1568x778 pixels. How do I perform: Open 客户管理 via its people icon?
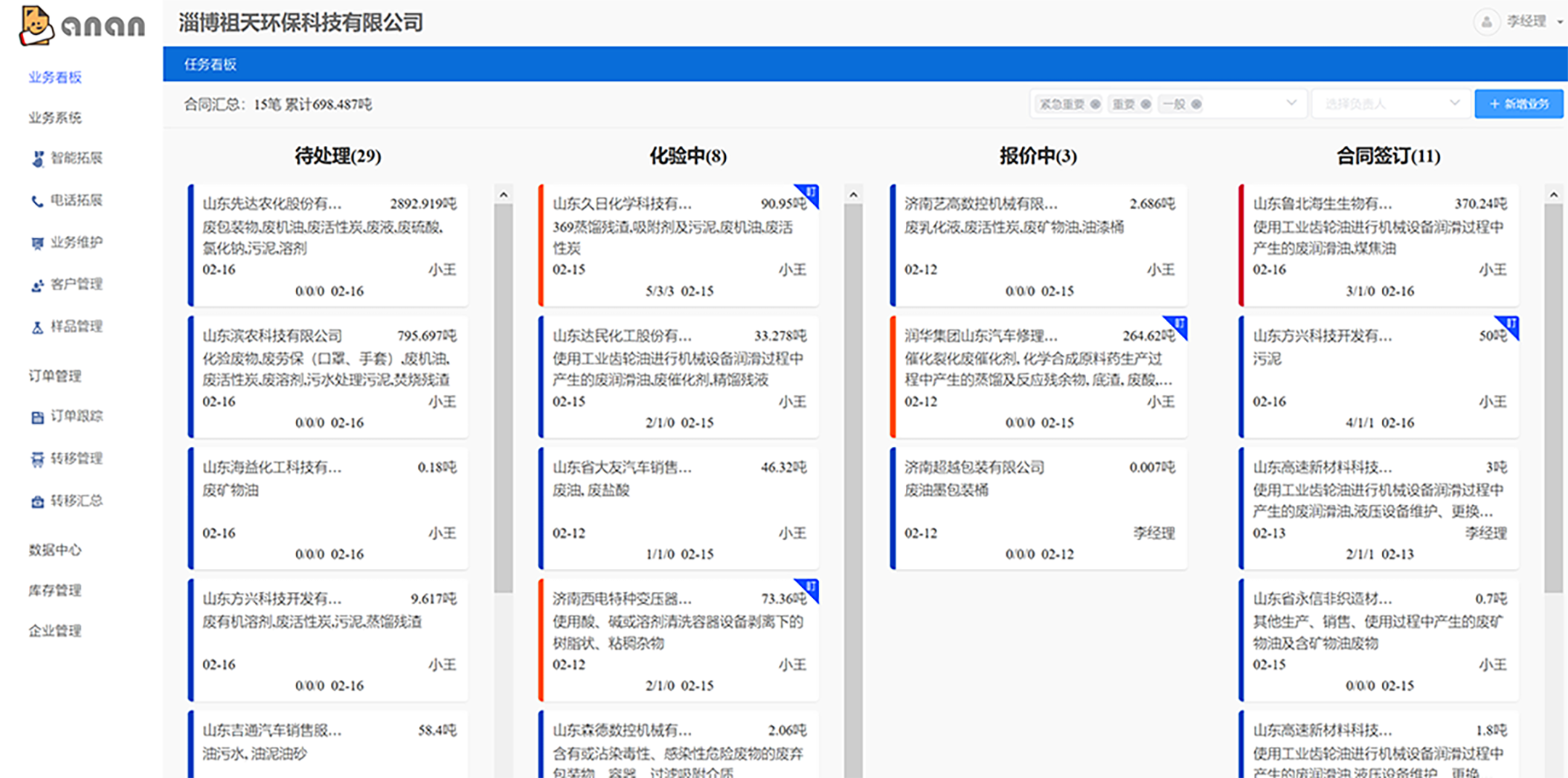[x=38, y=285]
